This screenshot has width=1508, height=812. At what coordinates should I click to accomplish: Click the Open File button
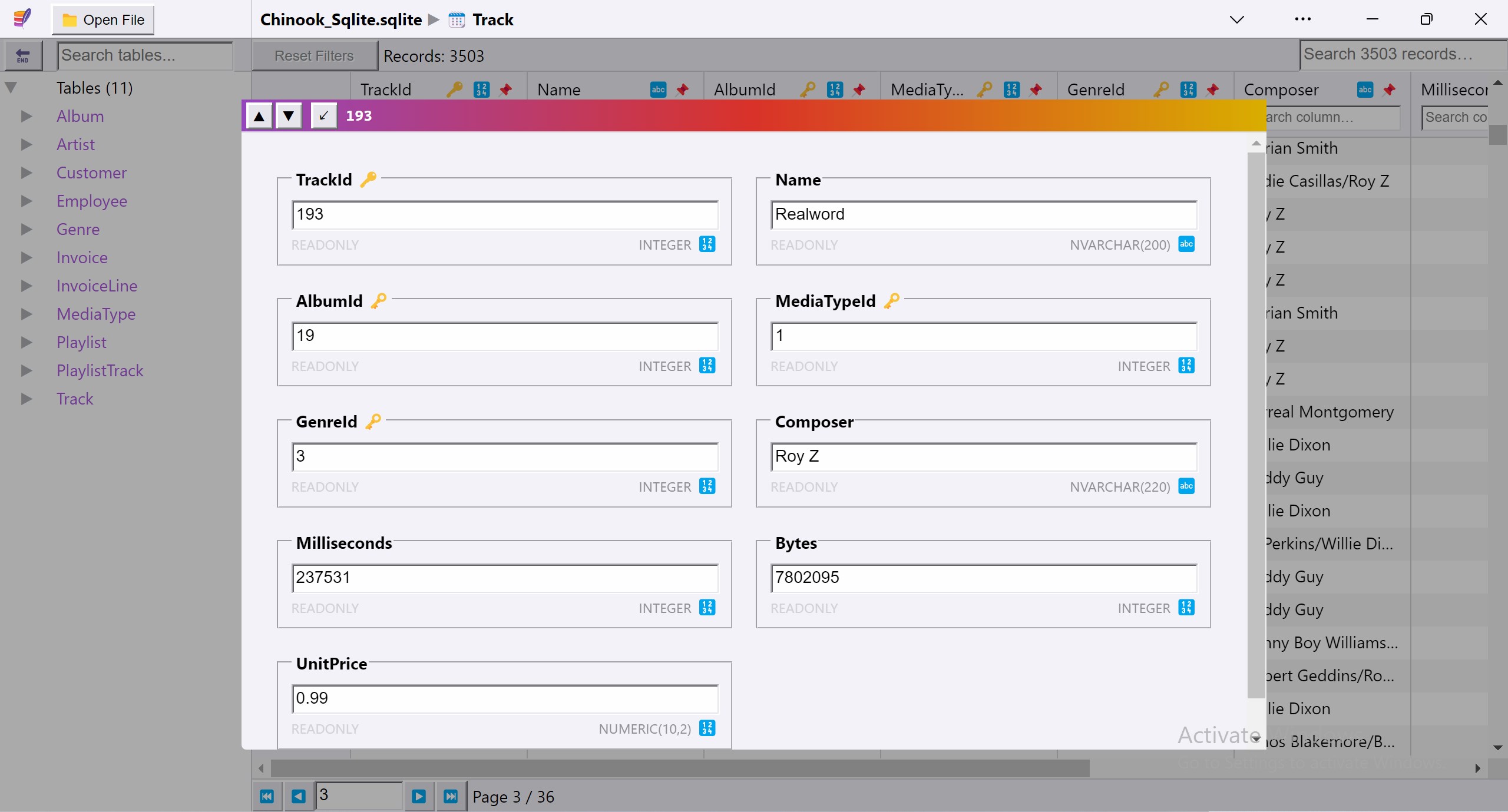(103, 20)
